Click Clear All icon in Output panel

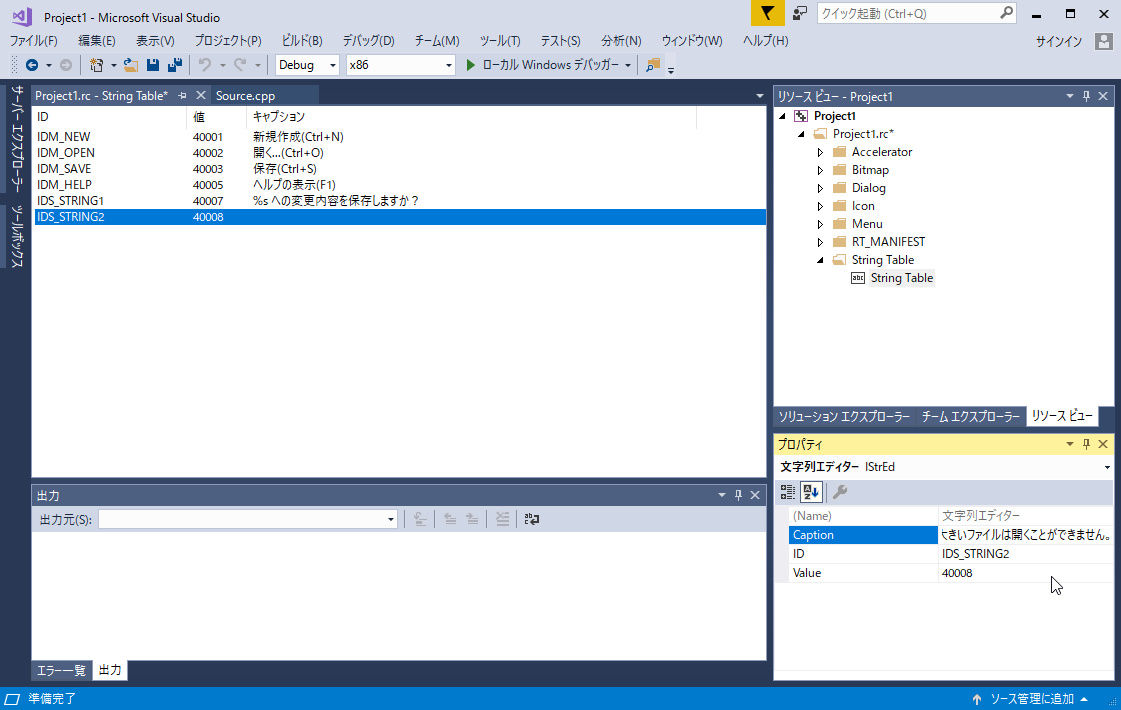tap(503, 519)
